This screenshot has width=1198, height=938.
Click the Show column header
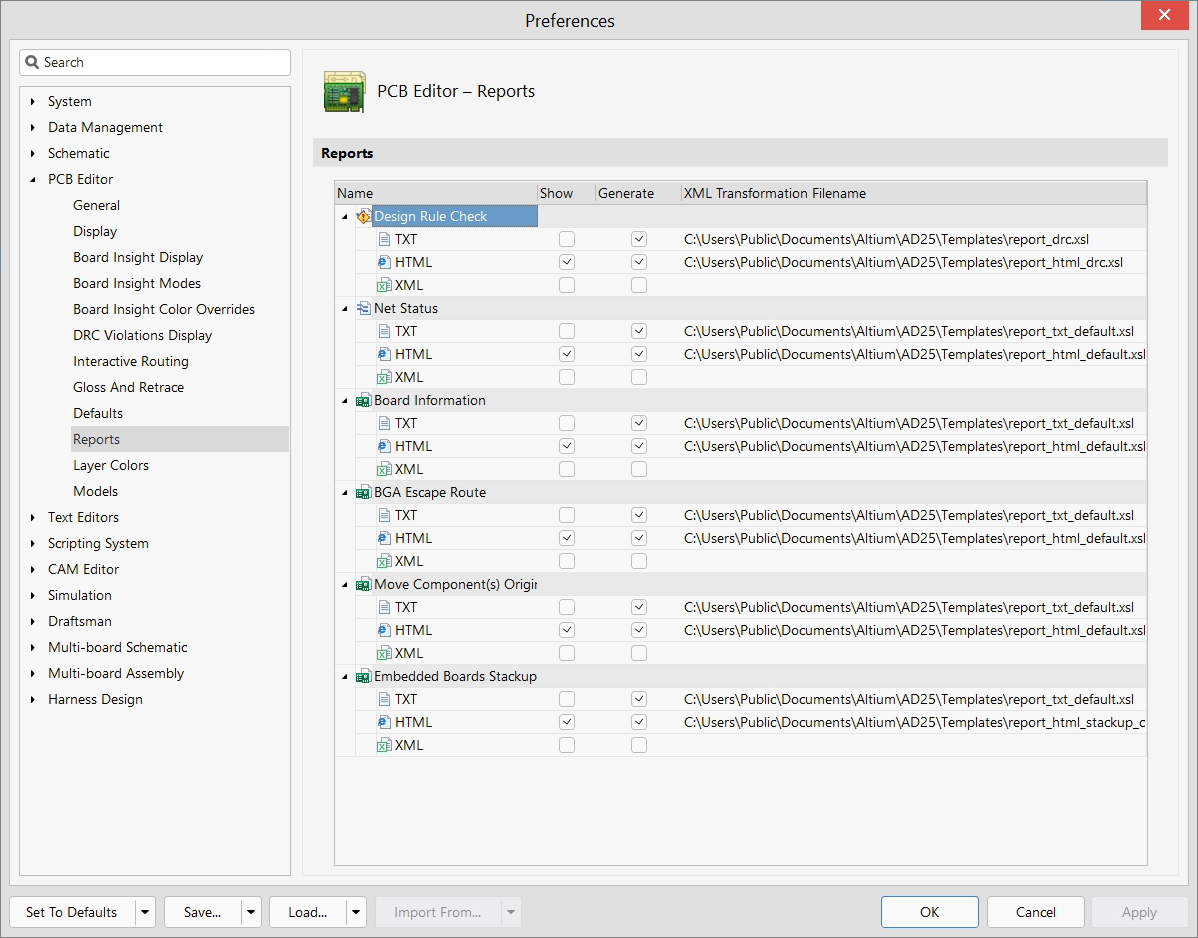pos(566,193)
